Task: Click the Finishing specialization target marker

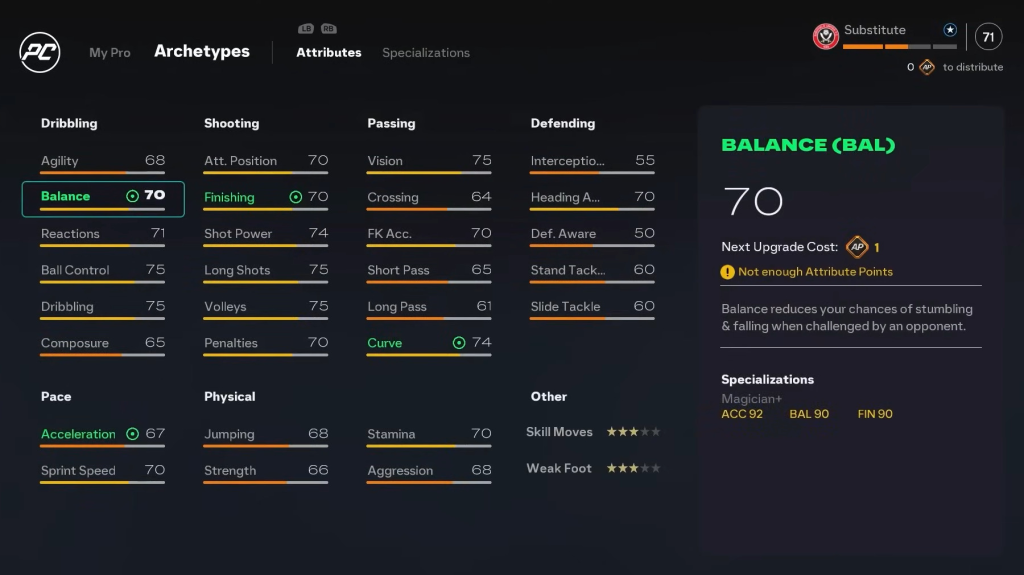Action: click(295, 197)
